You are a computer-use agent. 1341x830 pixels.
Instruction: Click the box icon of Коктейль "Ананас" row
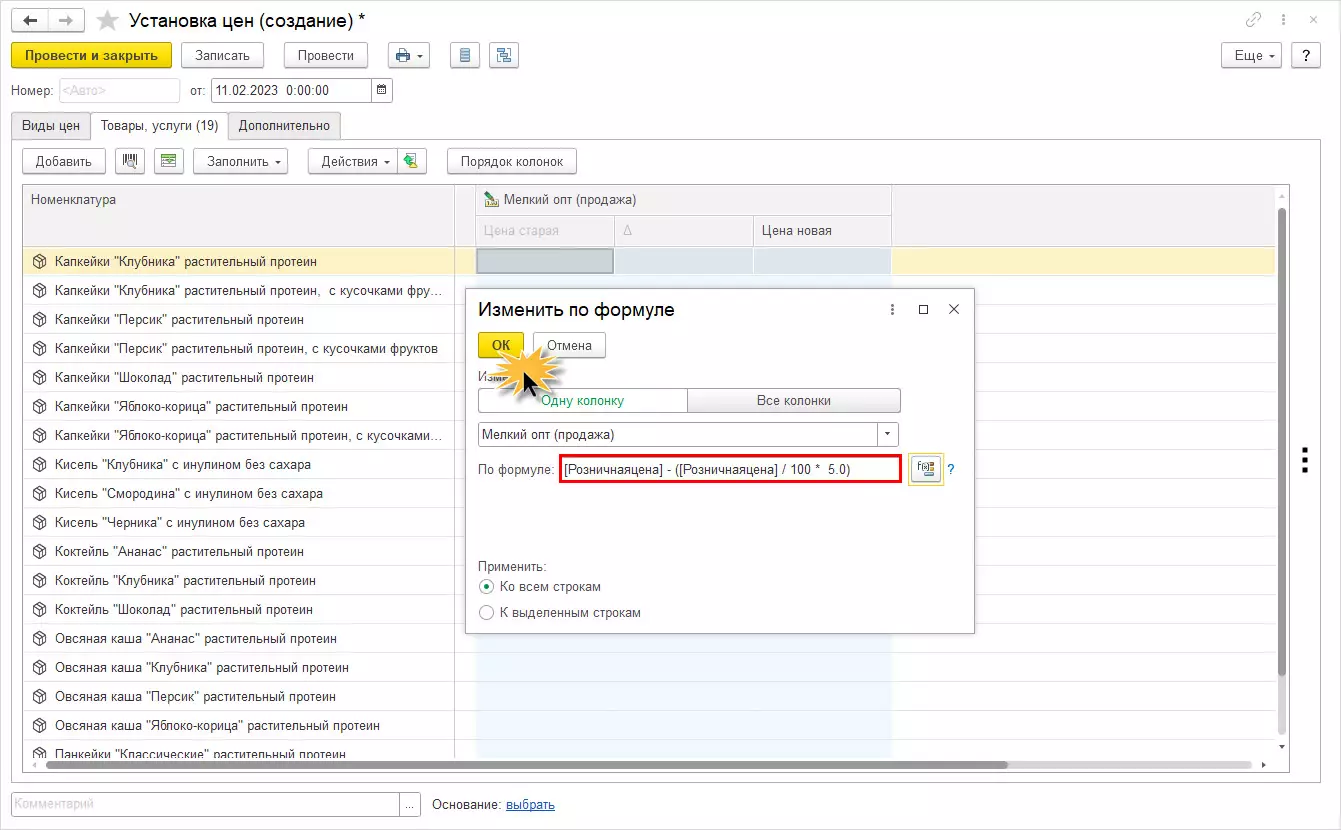coord(40,551)
